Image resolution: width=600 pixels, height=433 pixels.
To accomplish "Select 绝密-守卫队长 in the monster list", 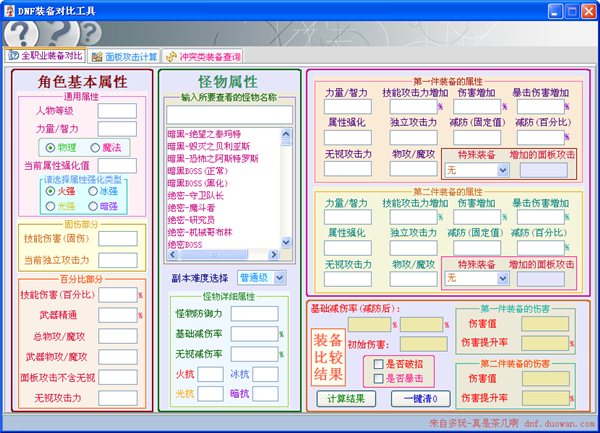I will 196,195.
